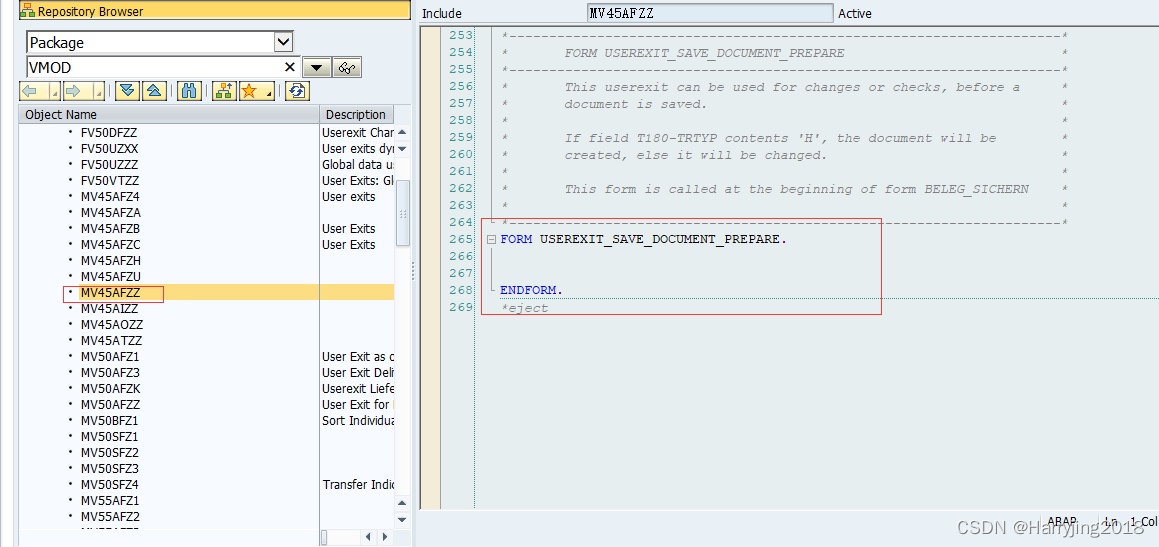
Task: Expand all nodes with the double-down icon
Action: [x=128, y=91]
